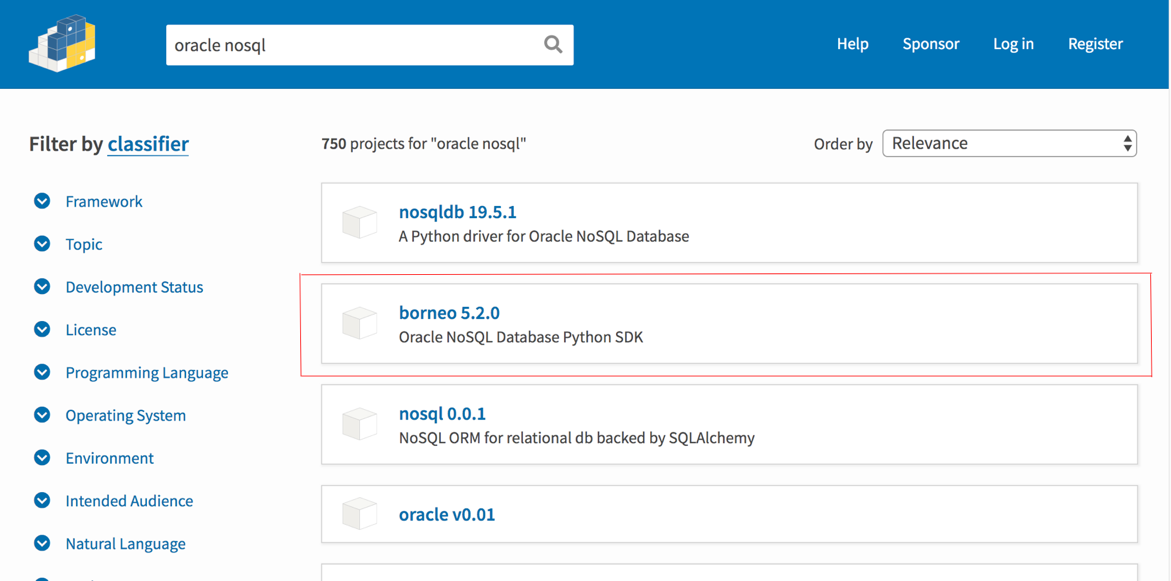Click the nosqldb package cube icon
The image size is (1171, 581).
pos(359,222)
